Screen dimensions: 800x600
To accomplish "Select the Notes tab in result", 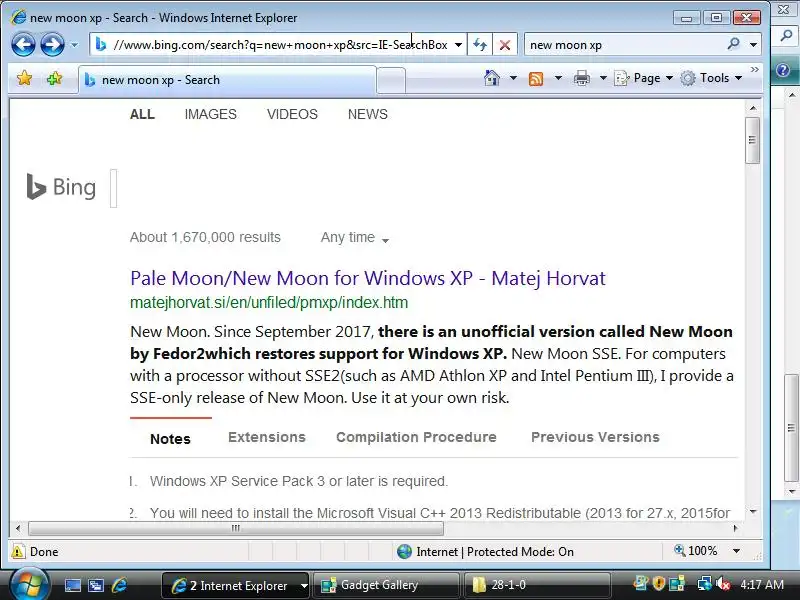I will click(170, 439).
